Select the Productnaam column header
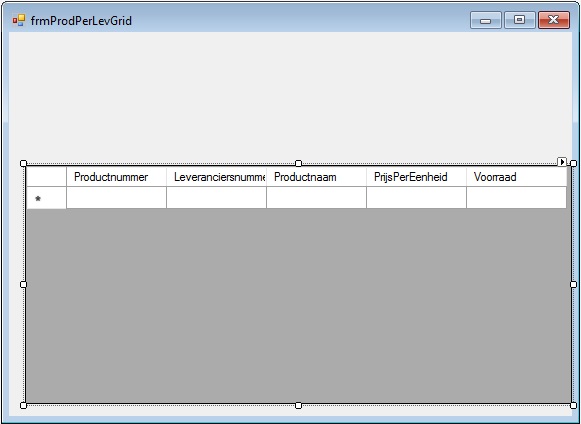The height and width of the screenshot is (424, 581). tap(316, 177)
